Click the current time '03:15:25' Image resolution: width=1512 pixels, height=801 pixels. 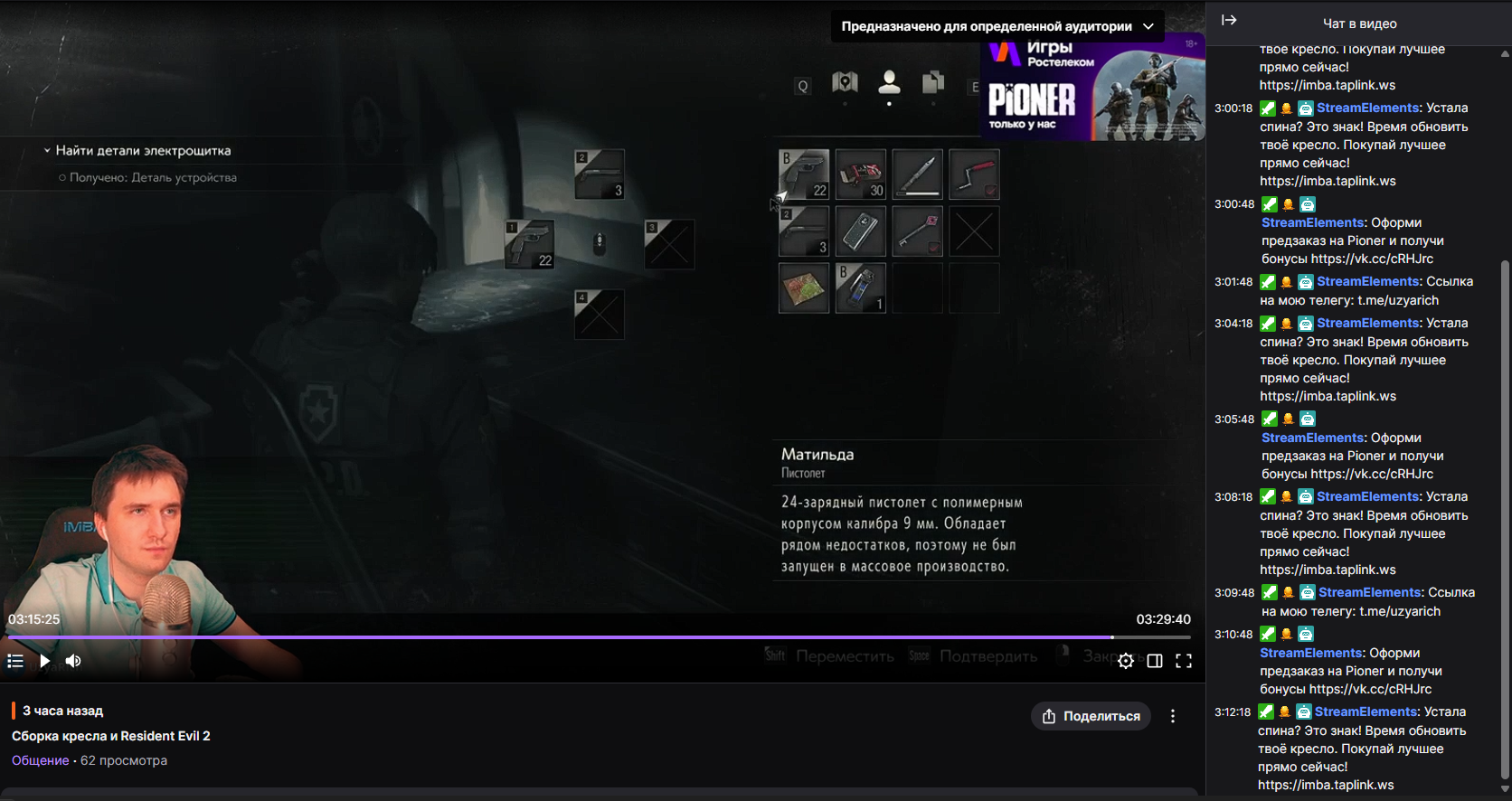pos(34,619)
